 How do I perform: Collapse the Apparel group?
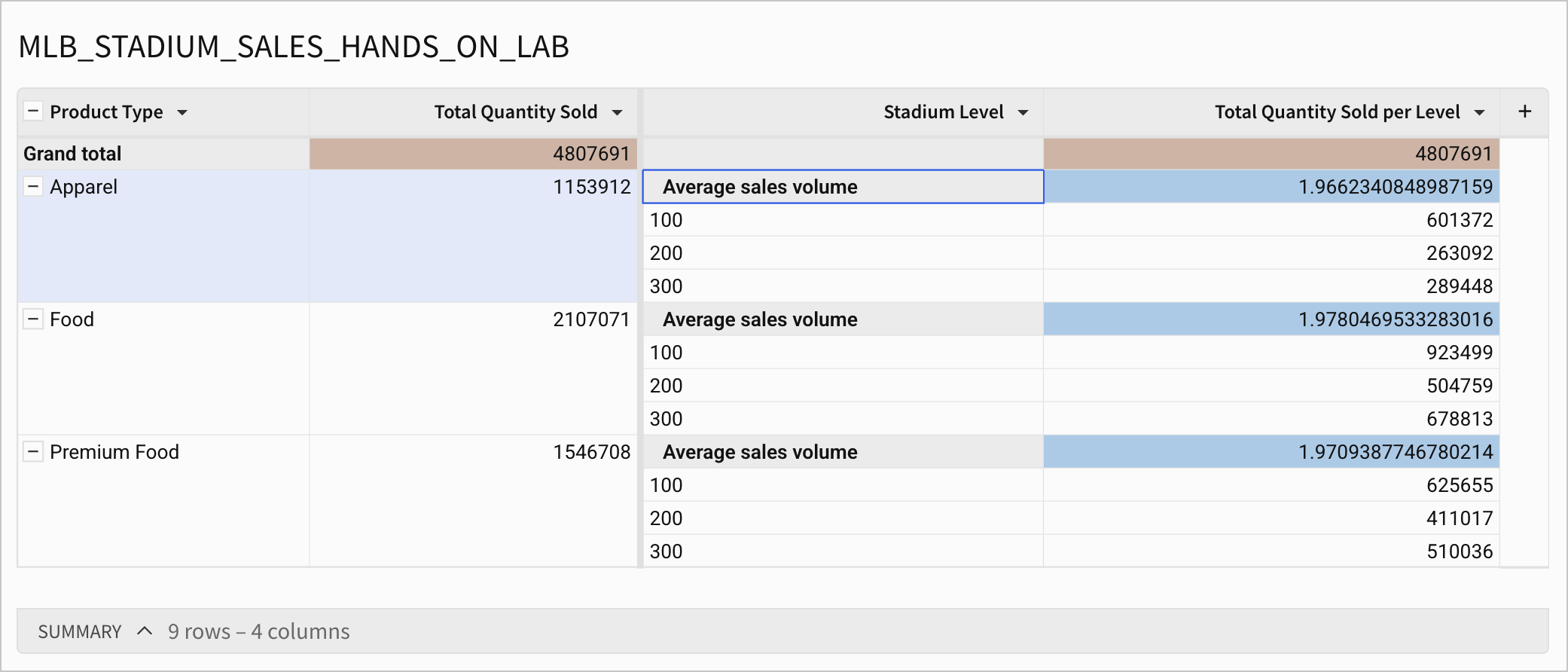click(33, 186)
